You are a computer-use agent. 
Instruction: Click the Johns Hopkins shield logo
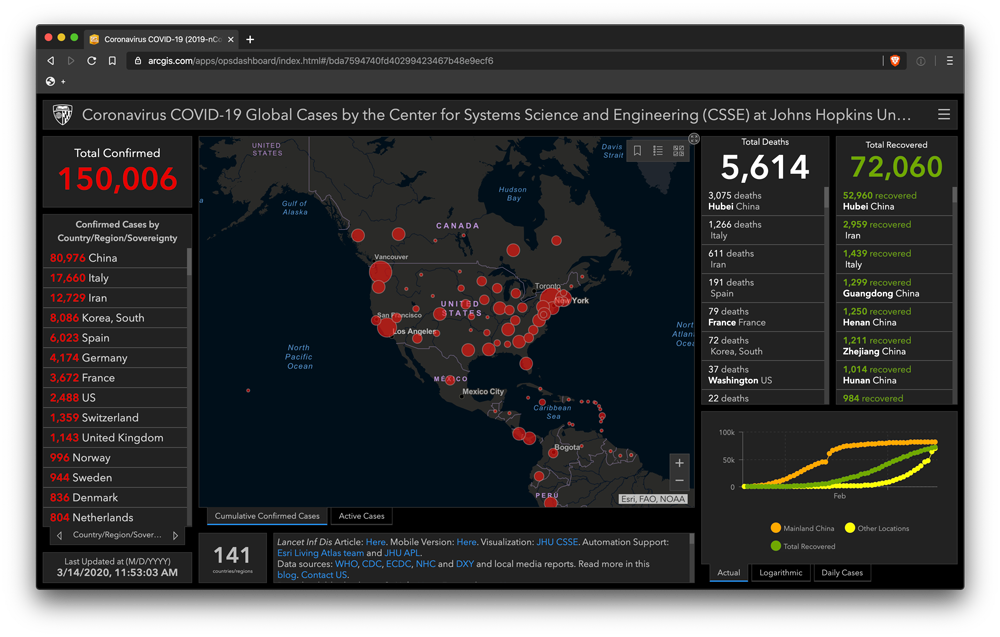click(x=62, y=115)
